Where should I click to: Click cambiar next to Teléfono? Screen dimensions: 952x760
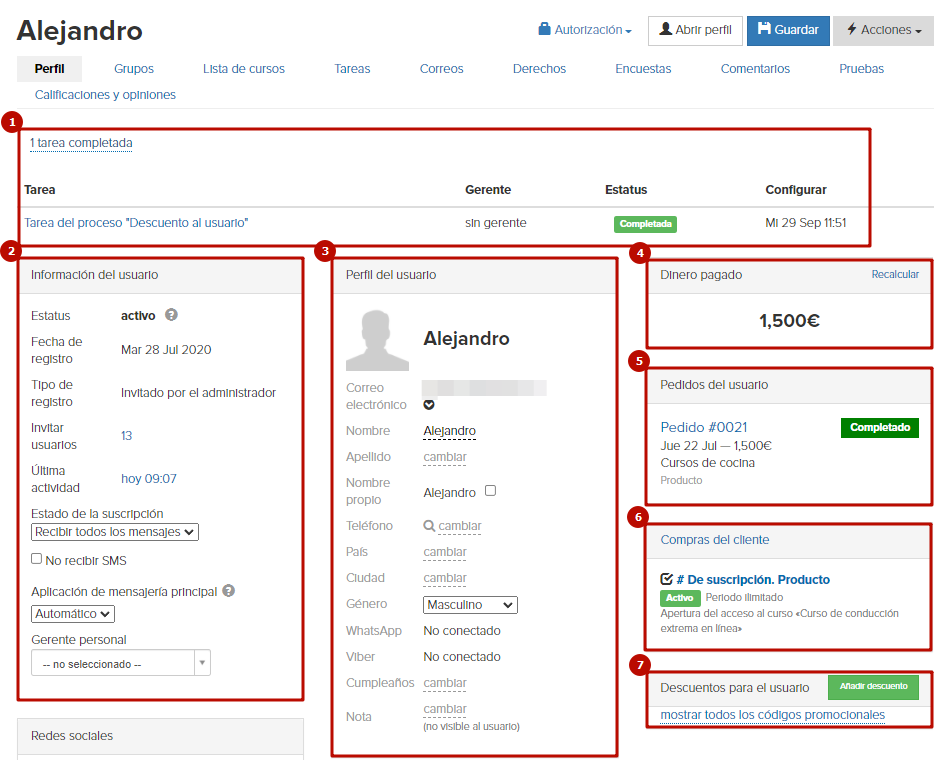(460, 526)
